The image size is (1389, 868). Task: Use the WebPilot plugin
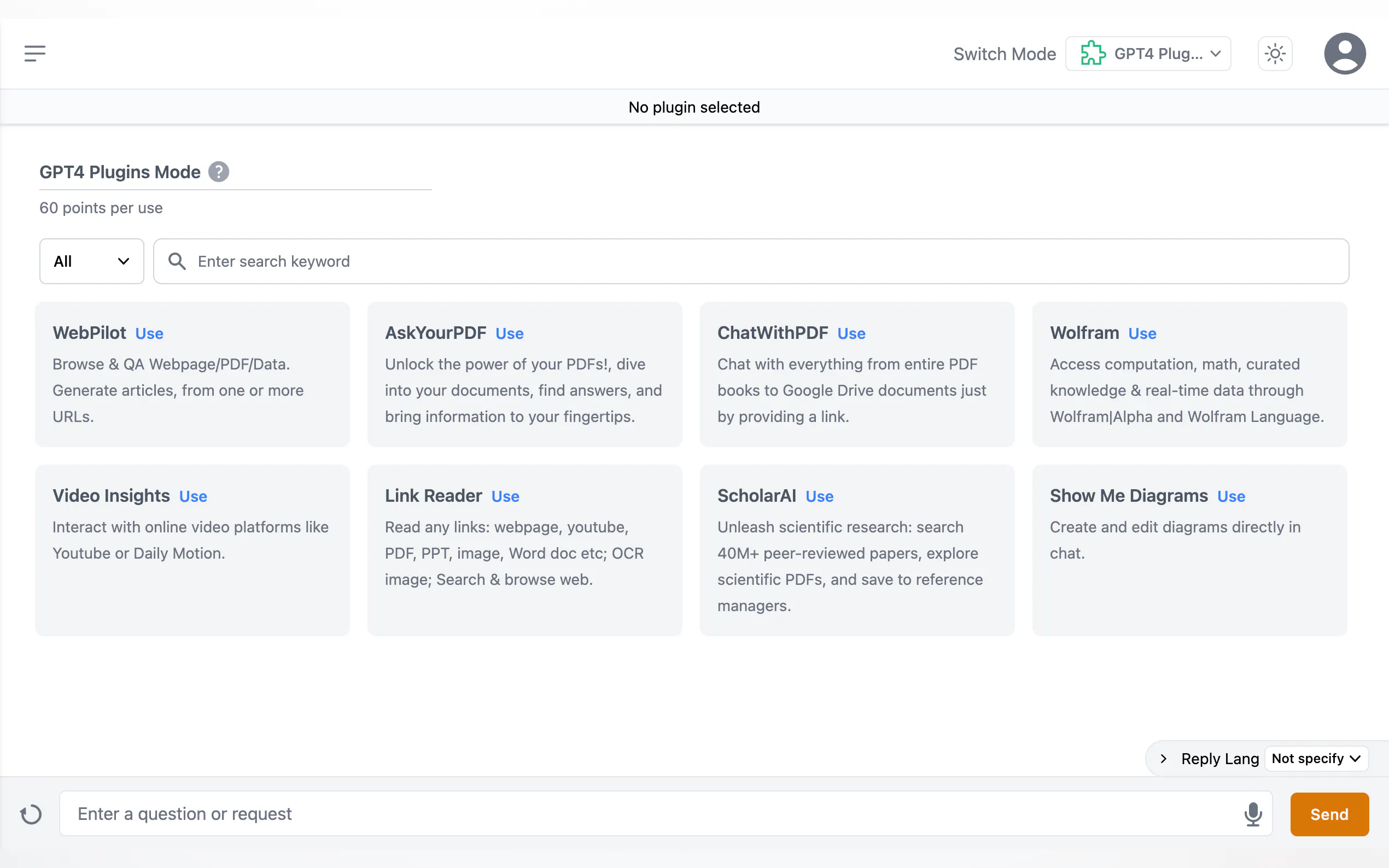coord(149,333)
